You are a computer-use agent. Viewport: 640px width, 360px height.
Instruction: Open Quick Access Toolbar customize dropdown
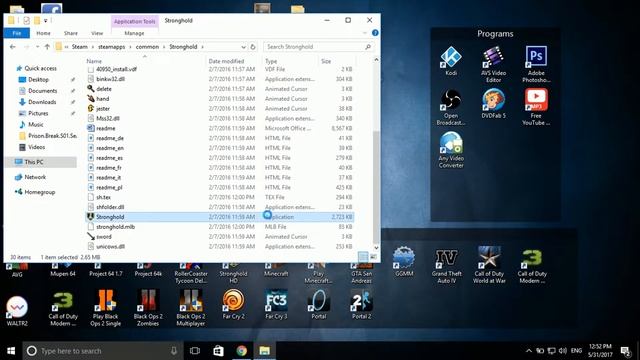(46, 20)
